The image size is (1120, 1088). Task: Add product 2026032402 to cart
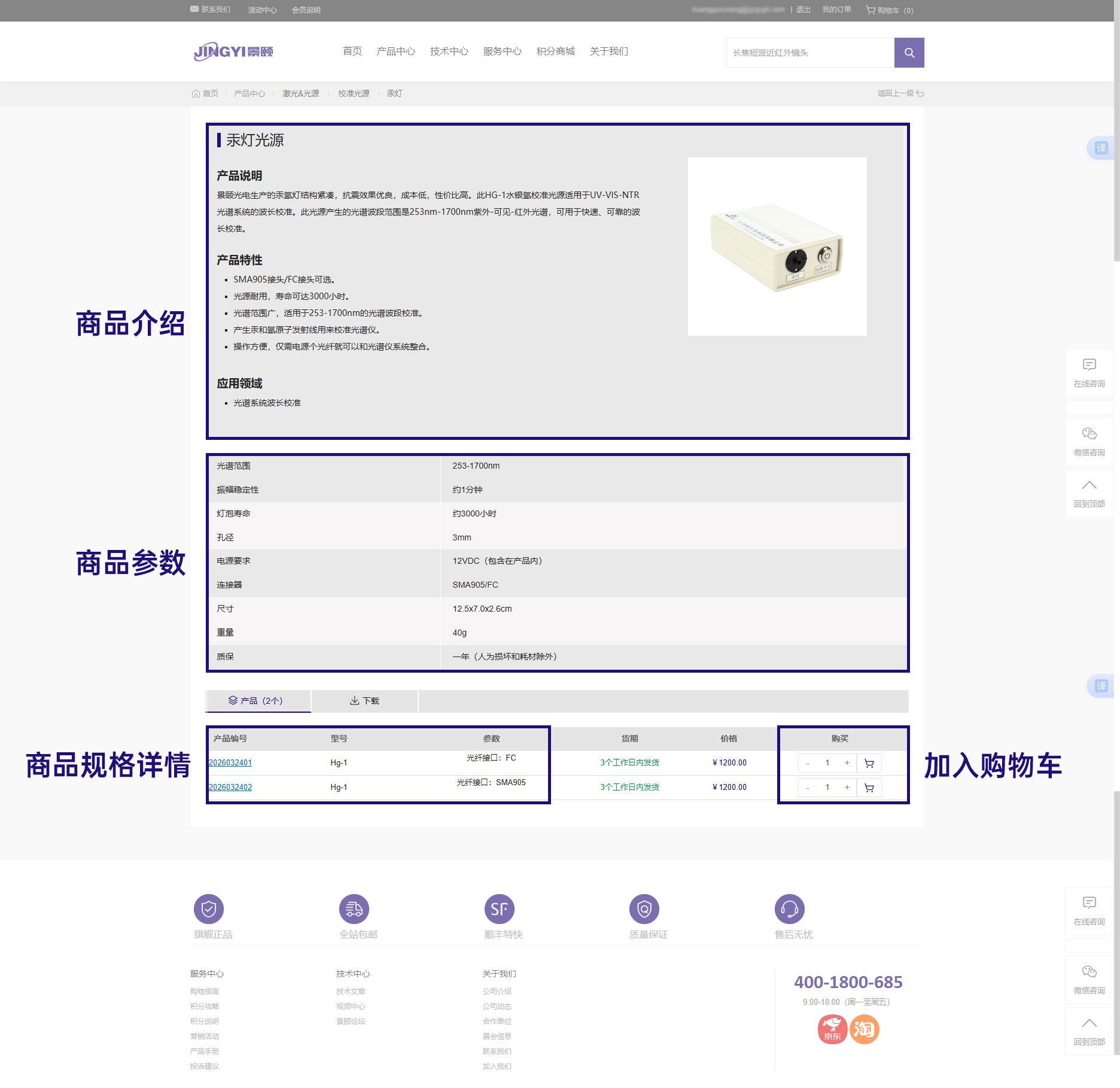(869, 788)
